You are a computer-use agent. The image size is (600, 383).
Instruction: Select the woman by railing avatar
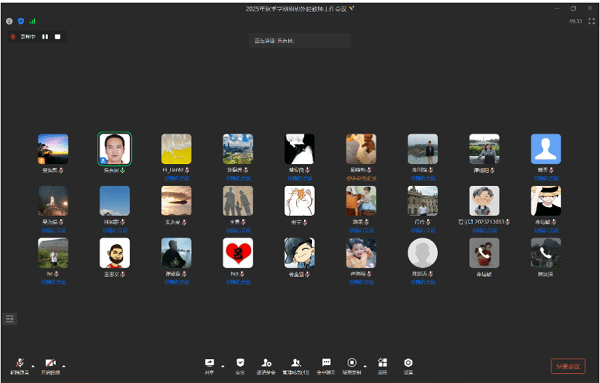tap(484, 149)
